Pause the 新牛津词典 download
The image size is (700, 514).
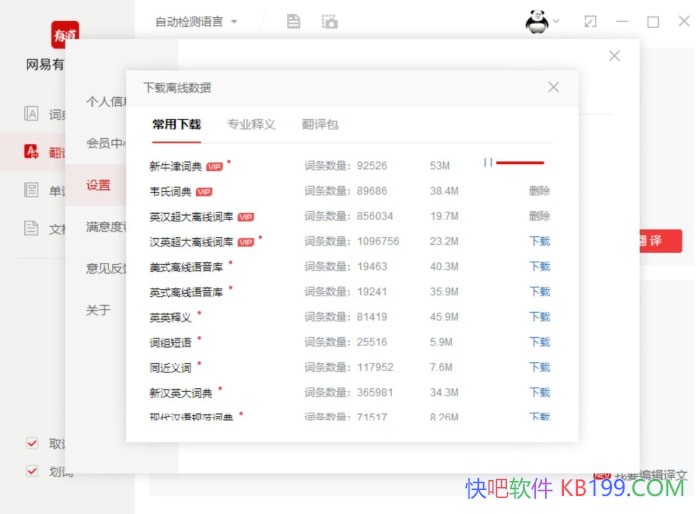(488, 162)
